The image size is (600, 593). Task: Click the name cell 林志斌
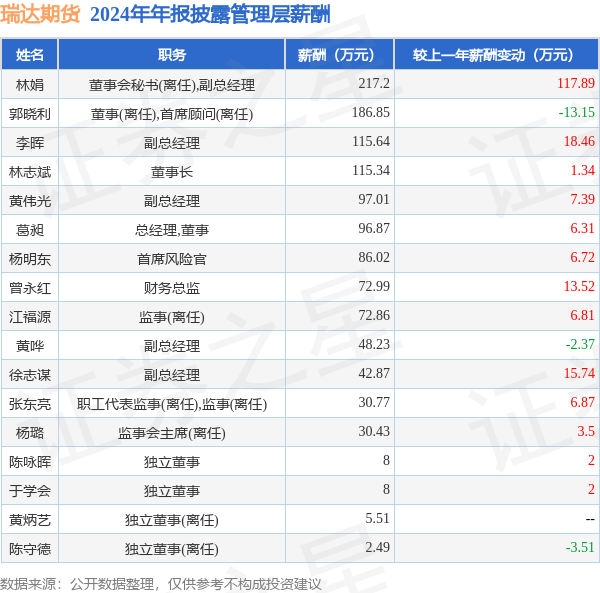pyautogui.click(x=30, y=172)
